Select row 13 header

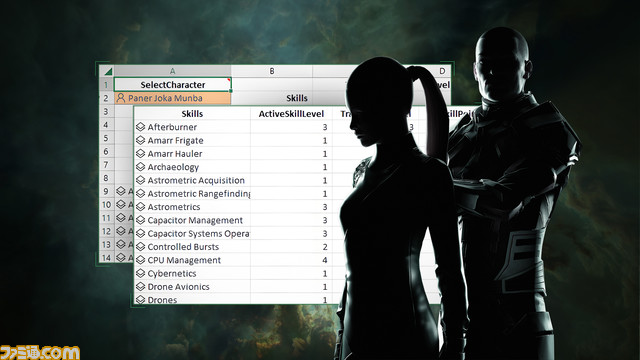[107, 244]
